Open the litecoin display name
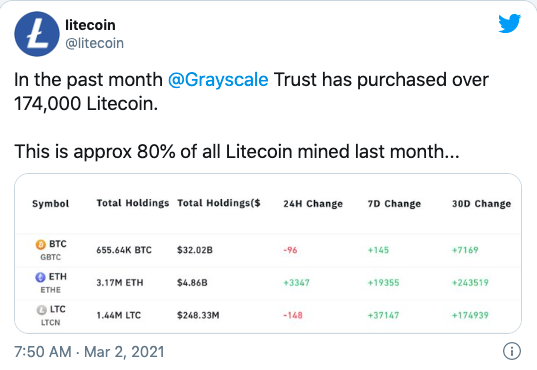The height and width of the screenshot is (370, 537). (90, 25)
